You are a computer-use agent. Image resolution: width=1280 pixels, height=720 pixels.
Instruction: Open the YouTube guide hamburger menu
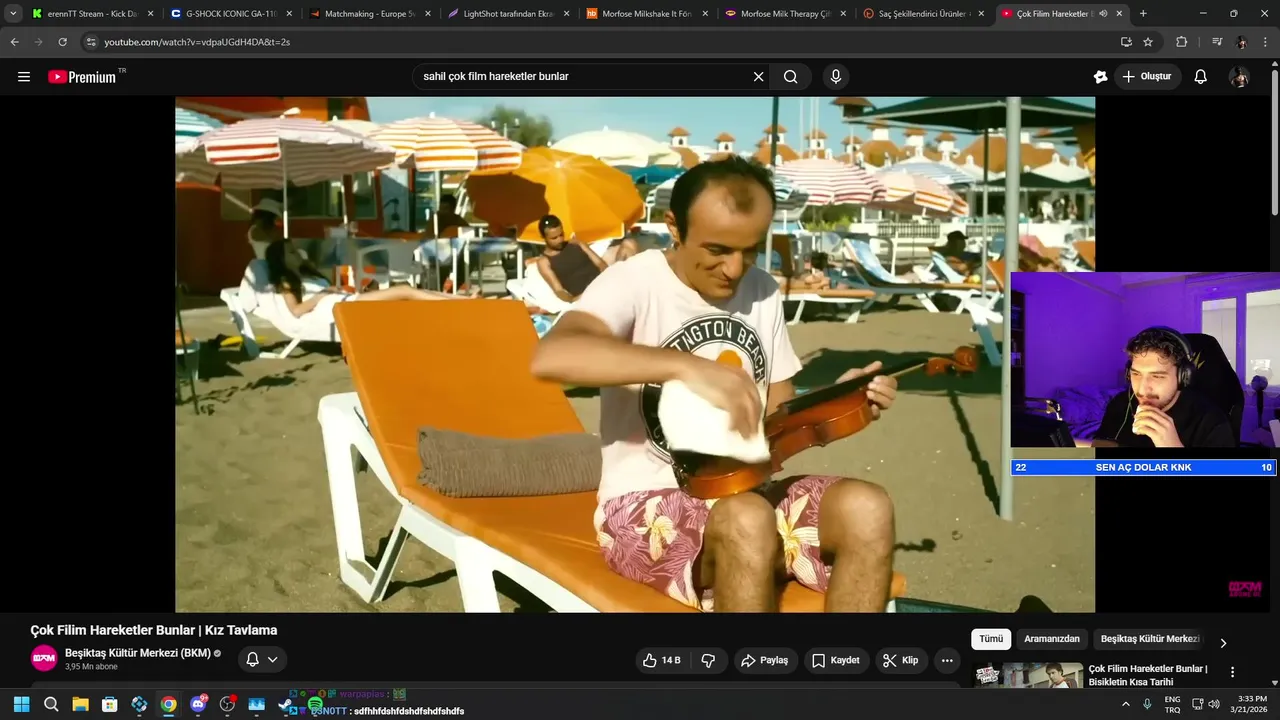(x=24, y=77)
